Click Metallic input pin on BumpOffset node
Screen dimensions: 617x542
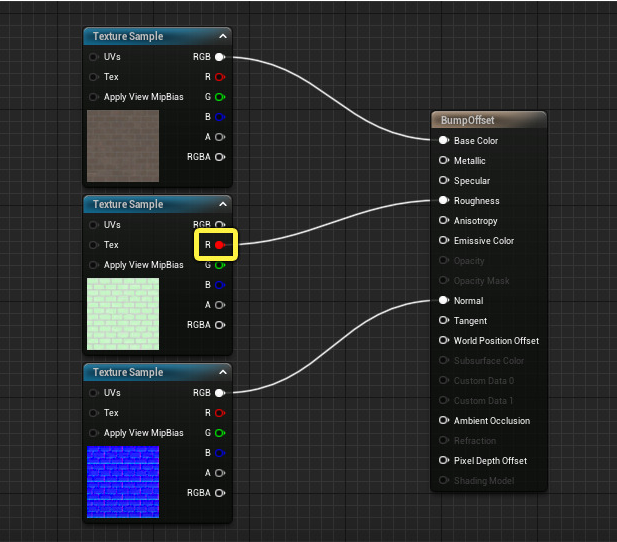tap(444, 161)
